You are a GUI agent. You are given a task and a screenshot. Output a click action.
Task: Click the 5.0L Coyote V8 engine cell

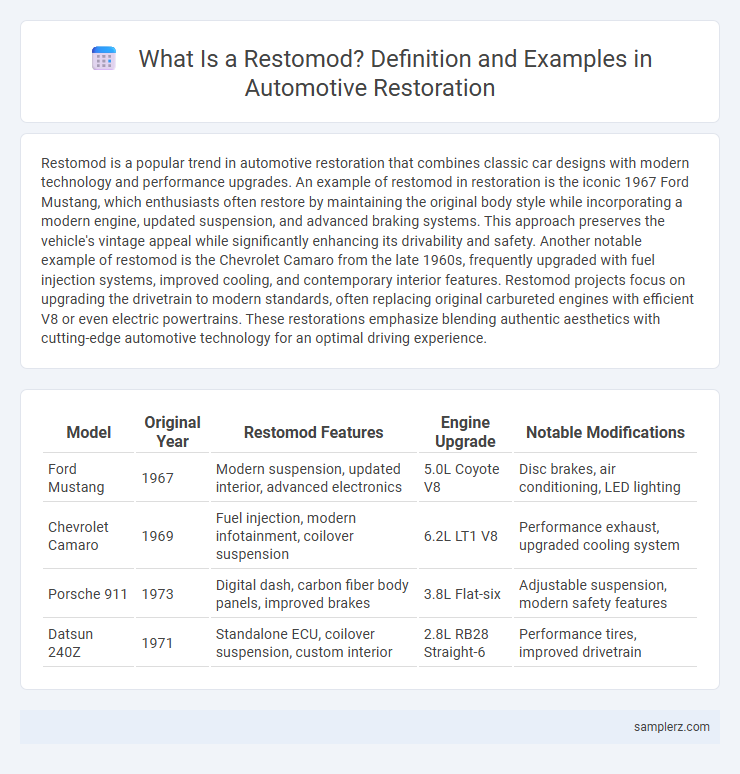(465, 478)
